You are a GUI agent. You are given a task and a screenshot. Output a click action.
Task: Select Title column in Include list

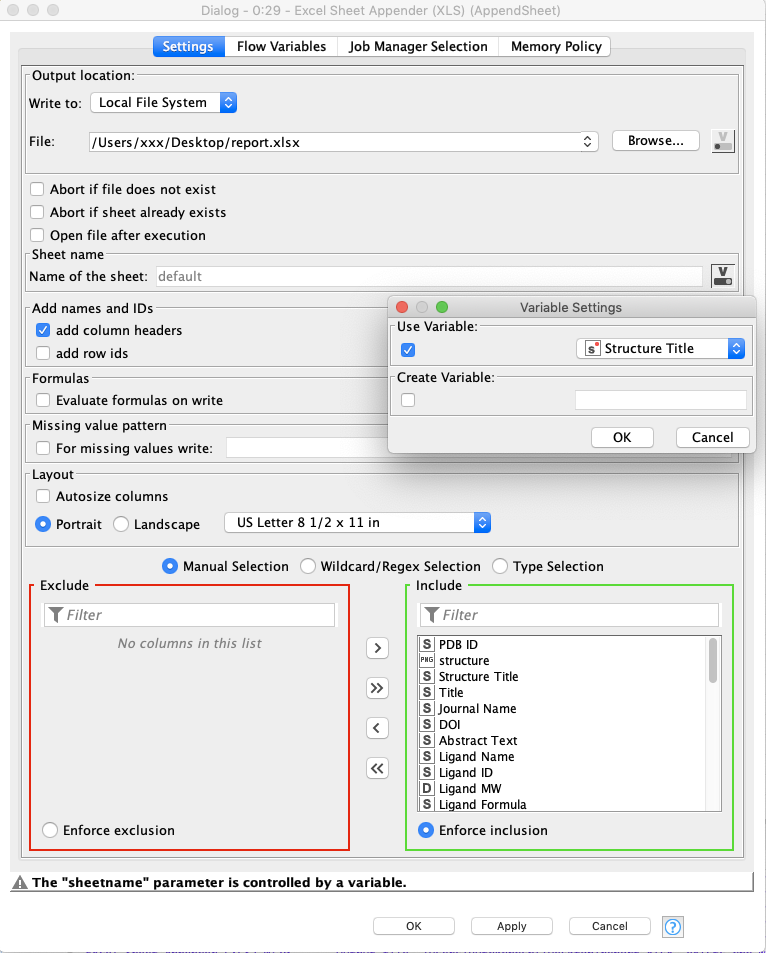451,692
